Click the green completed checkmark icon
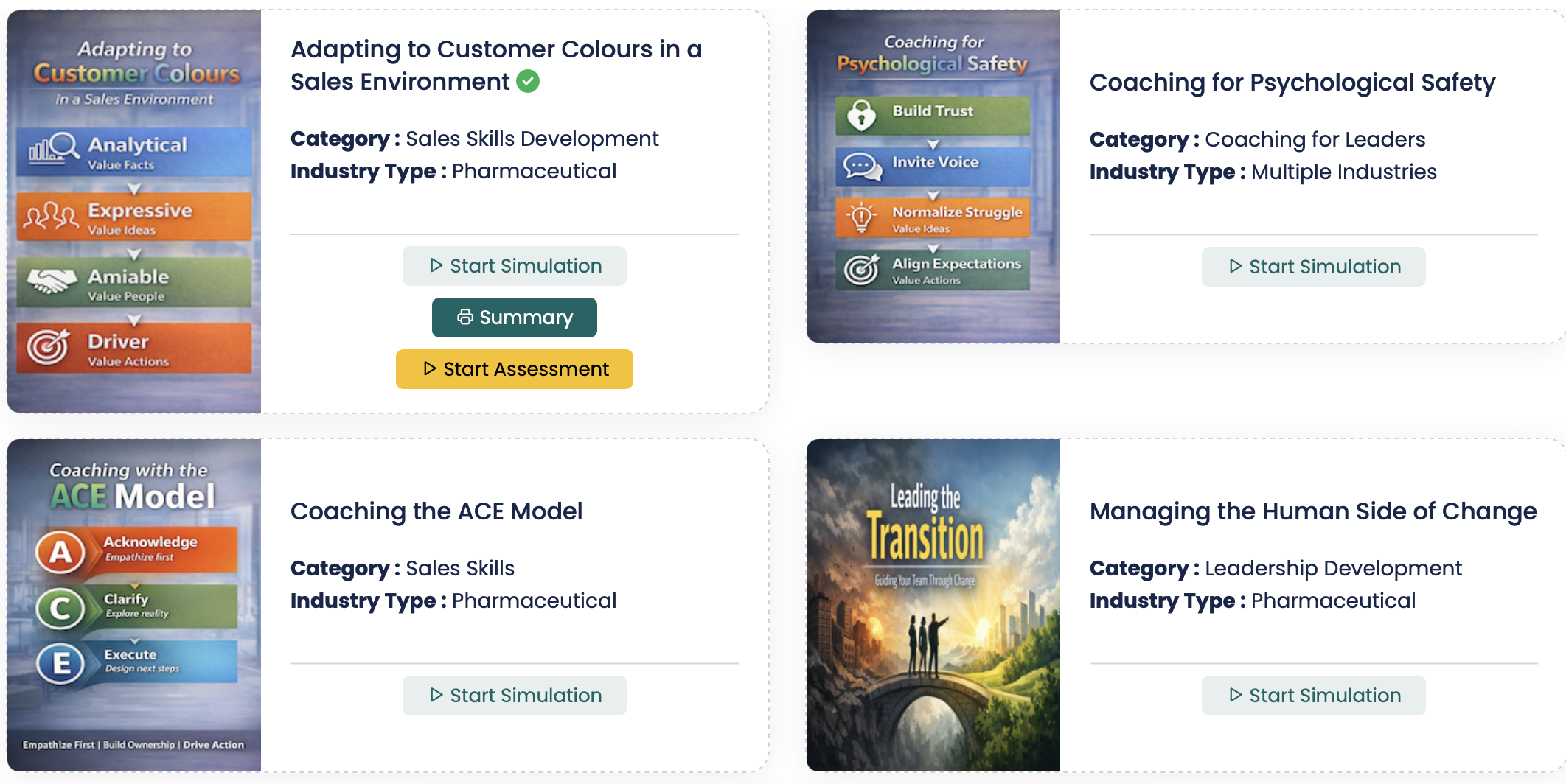 click(528, 81)
